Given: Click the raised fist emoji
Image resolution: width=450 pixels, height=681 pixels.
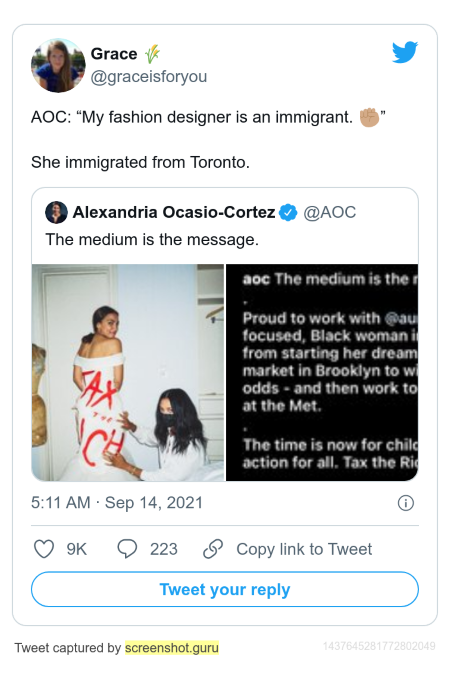Looking at the screenshot, I should 369,117.
